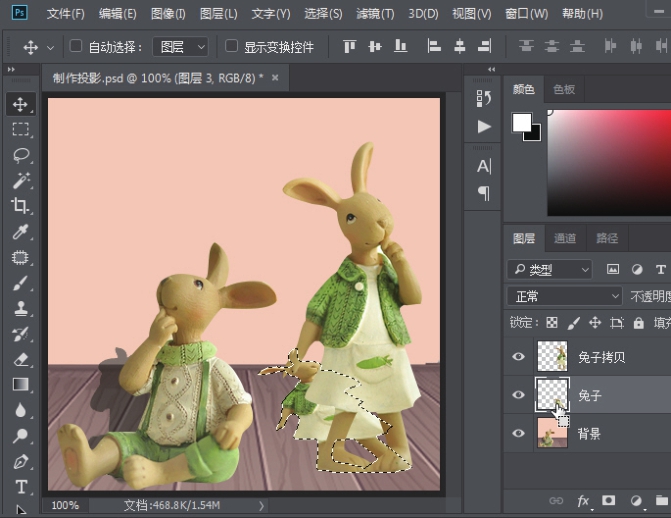
Task: Switch to 路径 tab
Action: coord(607,238)
